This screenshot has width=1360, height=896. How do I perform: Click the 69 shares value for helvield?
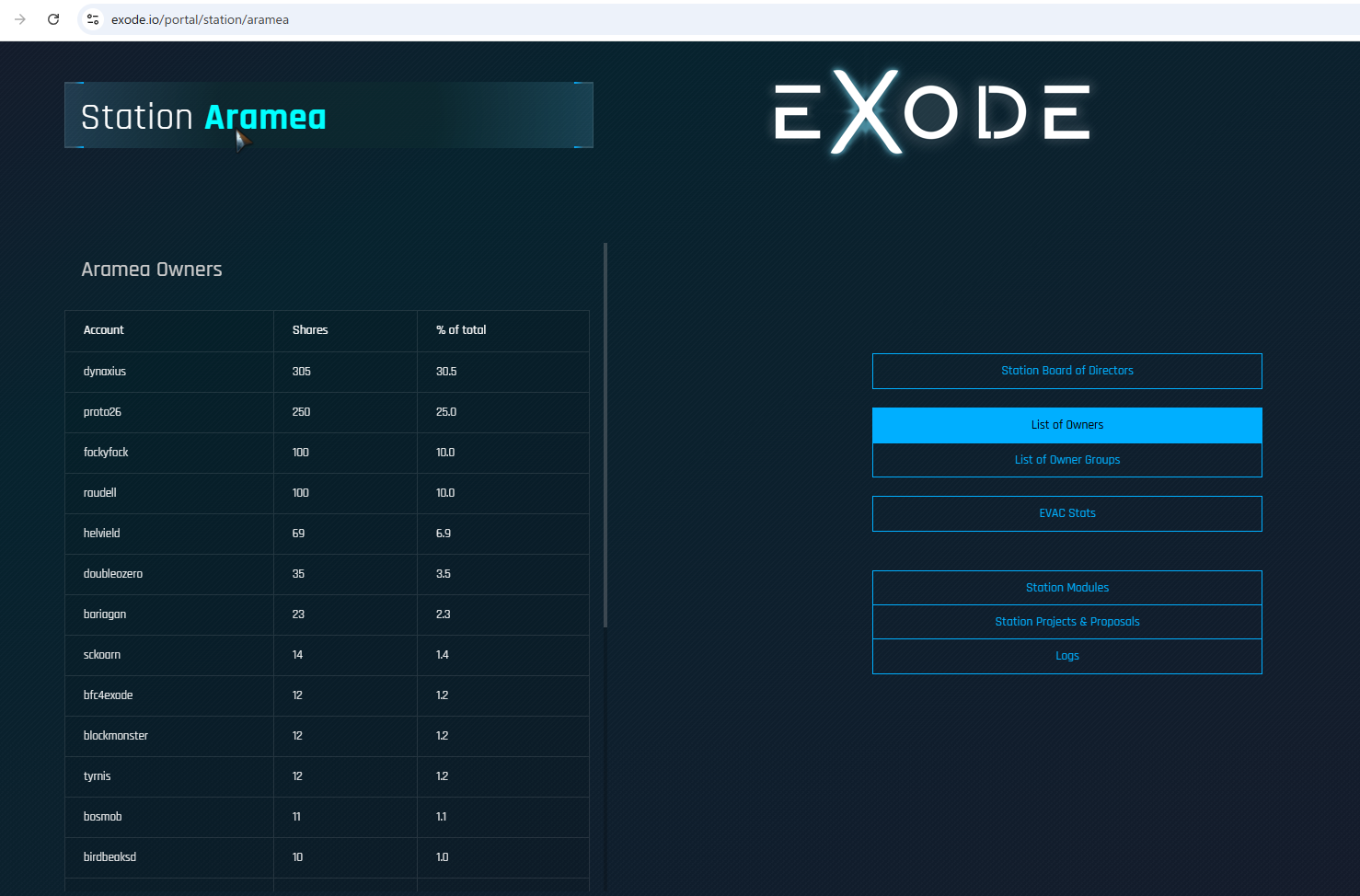coord(298,534)
